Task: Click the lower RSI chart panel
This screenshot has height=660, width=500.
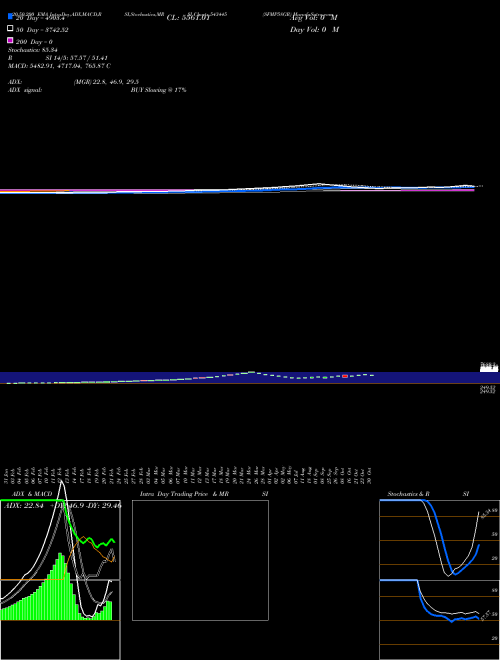Action: [x=440, y=620]
